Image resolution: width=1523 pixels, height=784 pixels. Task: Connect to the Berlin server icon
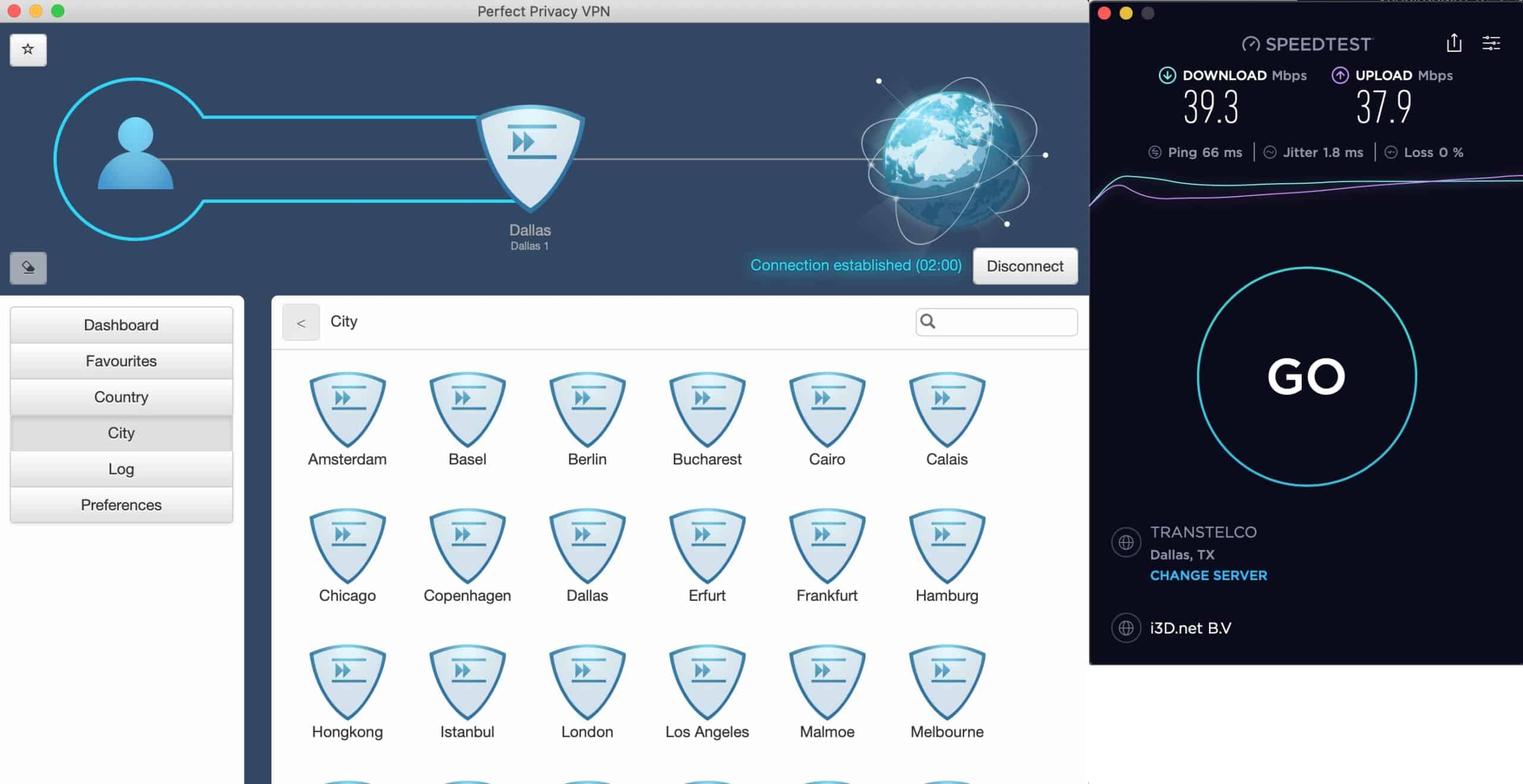pyautogui.click(x=587, y=409)
